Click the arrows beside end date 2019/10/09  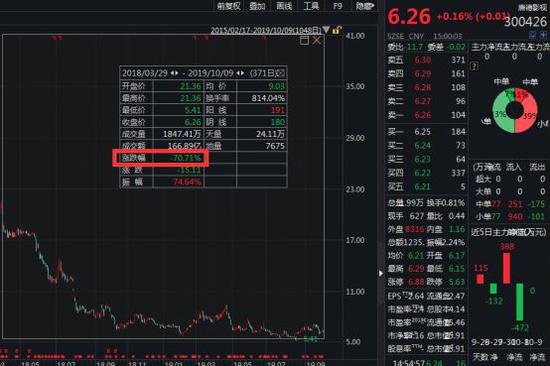[x=240, y=73]
